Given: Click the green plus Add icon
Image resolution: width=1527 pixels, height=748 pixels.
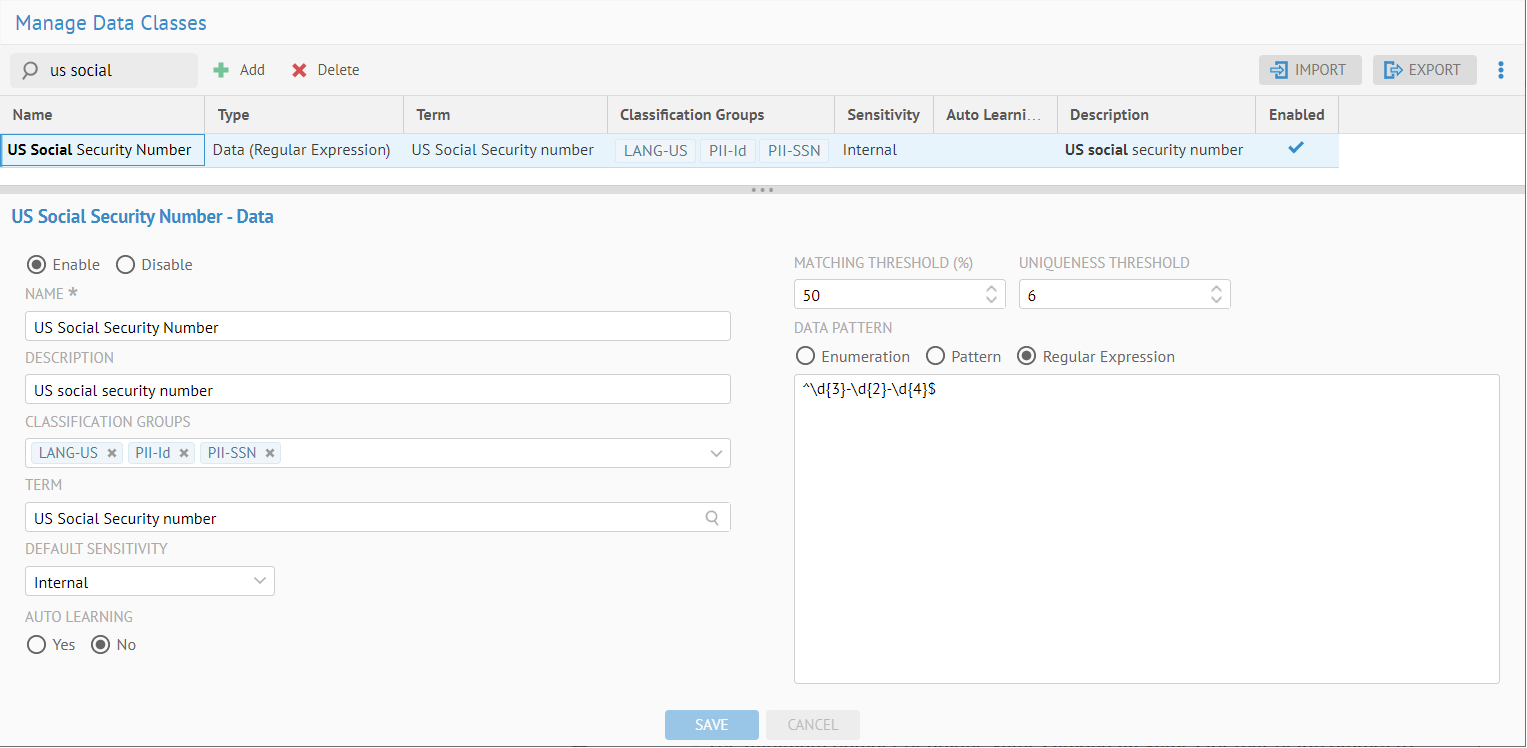Looking at the screenshot, I should click(x=222, y=70).
